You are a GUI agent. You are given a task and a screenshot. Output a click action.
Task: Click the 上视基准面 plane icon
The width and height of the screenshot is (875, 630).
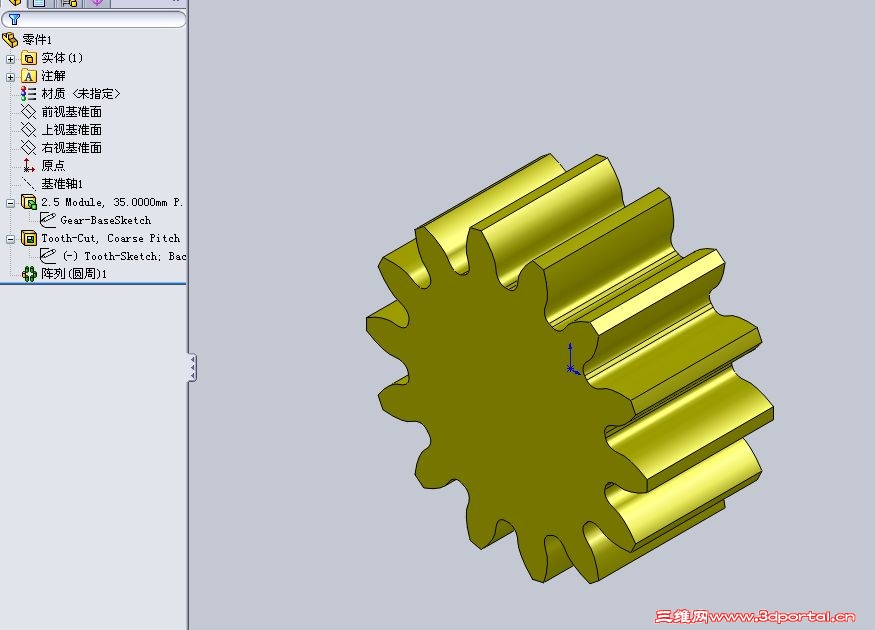tap(28, 129)
